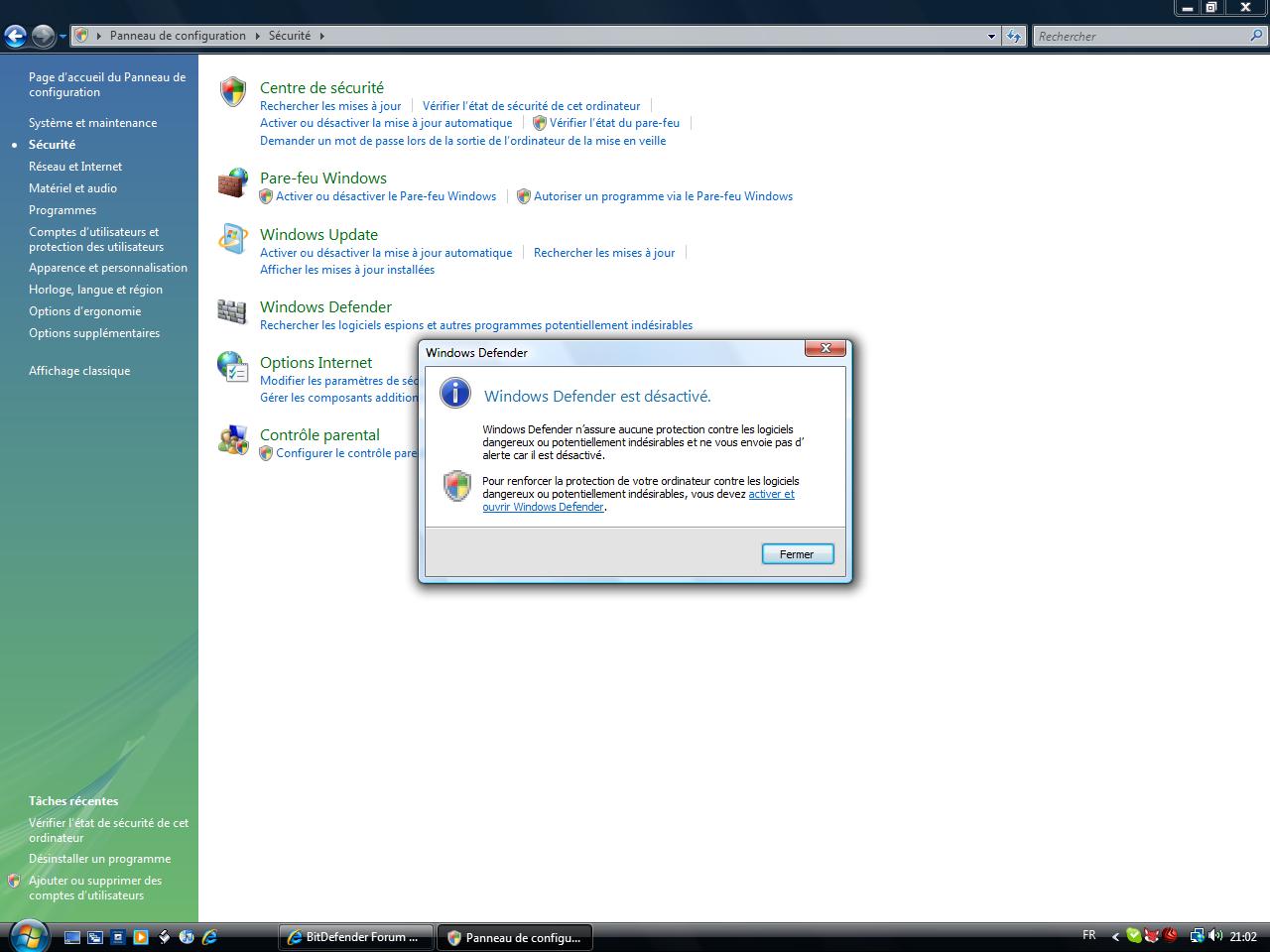Click Activer ou désactiver le Pare-feu Windows

386,196
